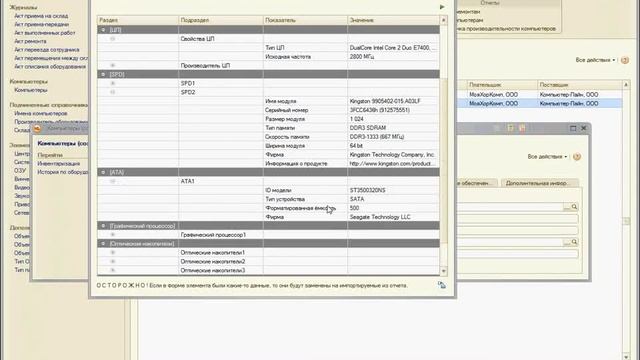Click the play arrow above the report table
Image resolution: width=640 pixels, height=360 pixels.
(442, 7)
